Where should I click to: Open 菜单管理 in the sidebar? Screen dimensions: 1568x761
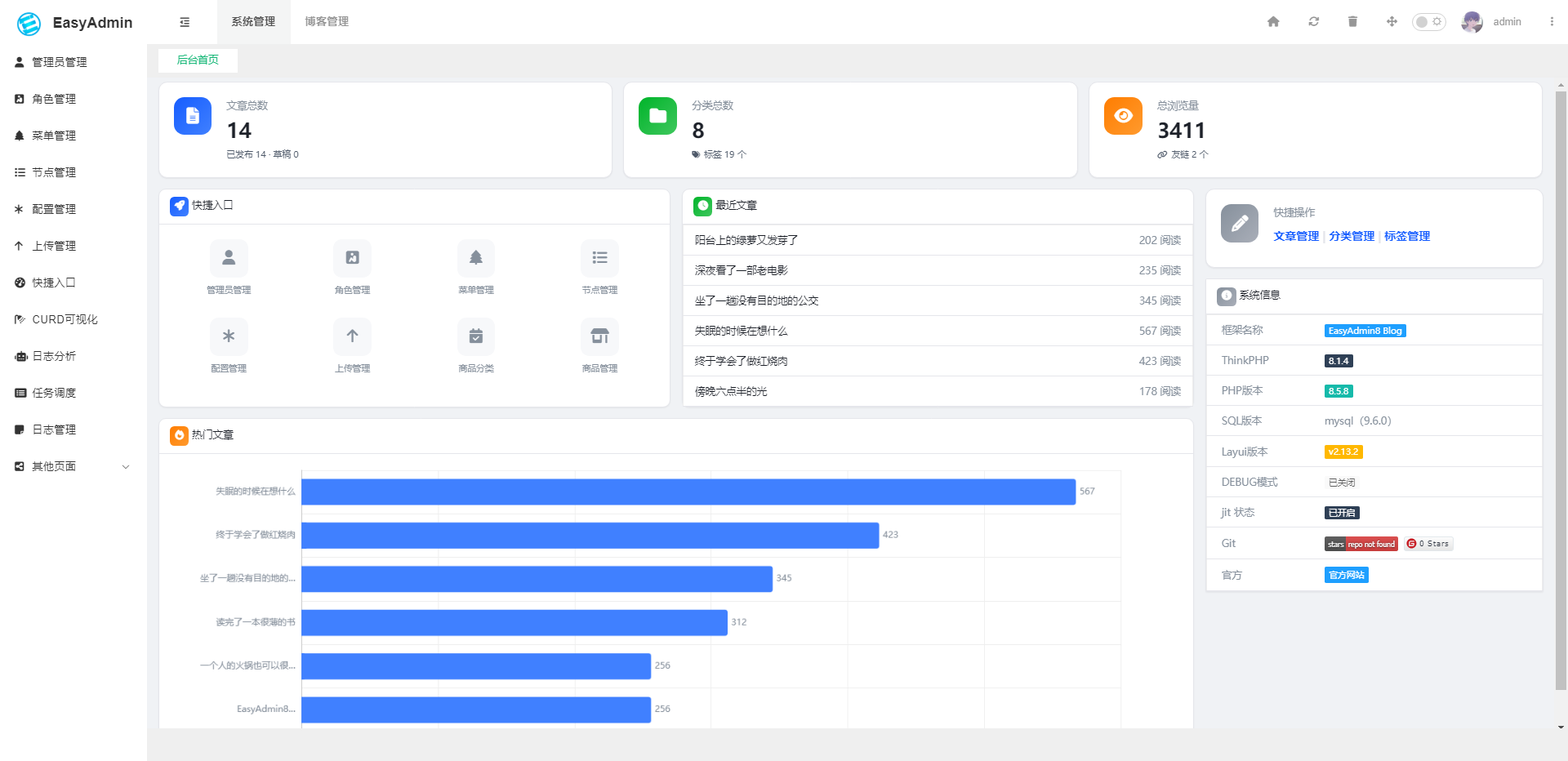tap(73, 136)
